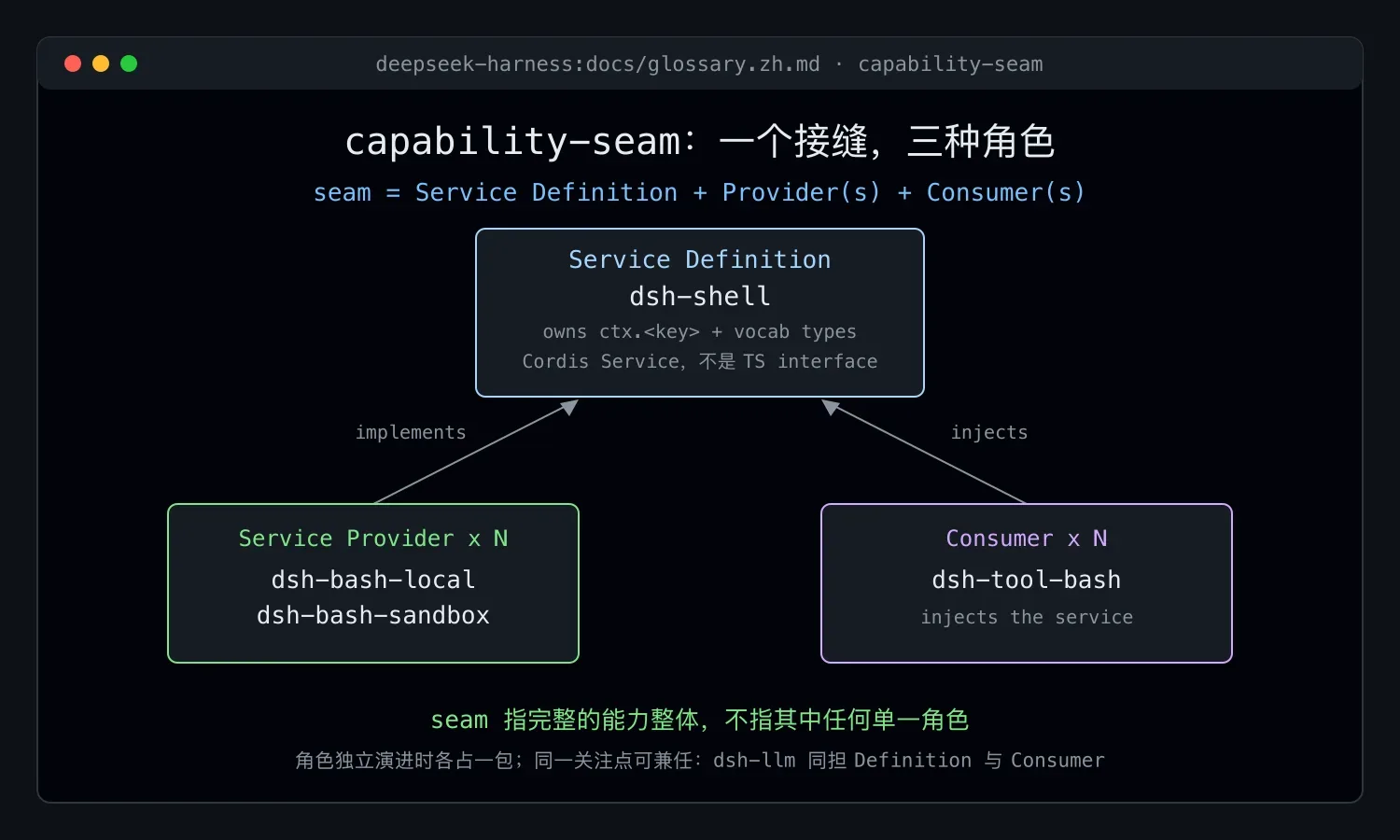Click 'dsh-bash-sandbox' in the provider box

[x=373, y=615]
